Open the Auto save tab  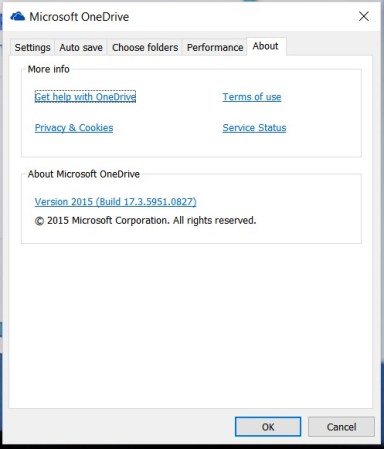tap(81, 47)
